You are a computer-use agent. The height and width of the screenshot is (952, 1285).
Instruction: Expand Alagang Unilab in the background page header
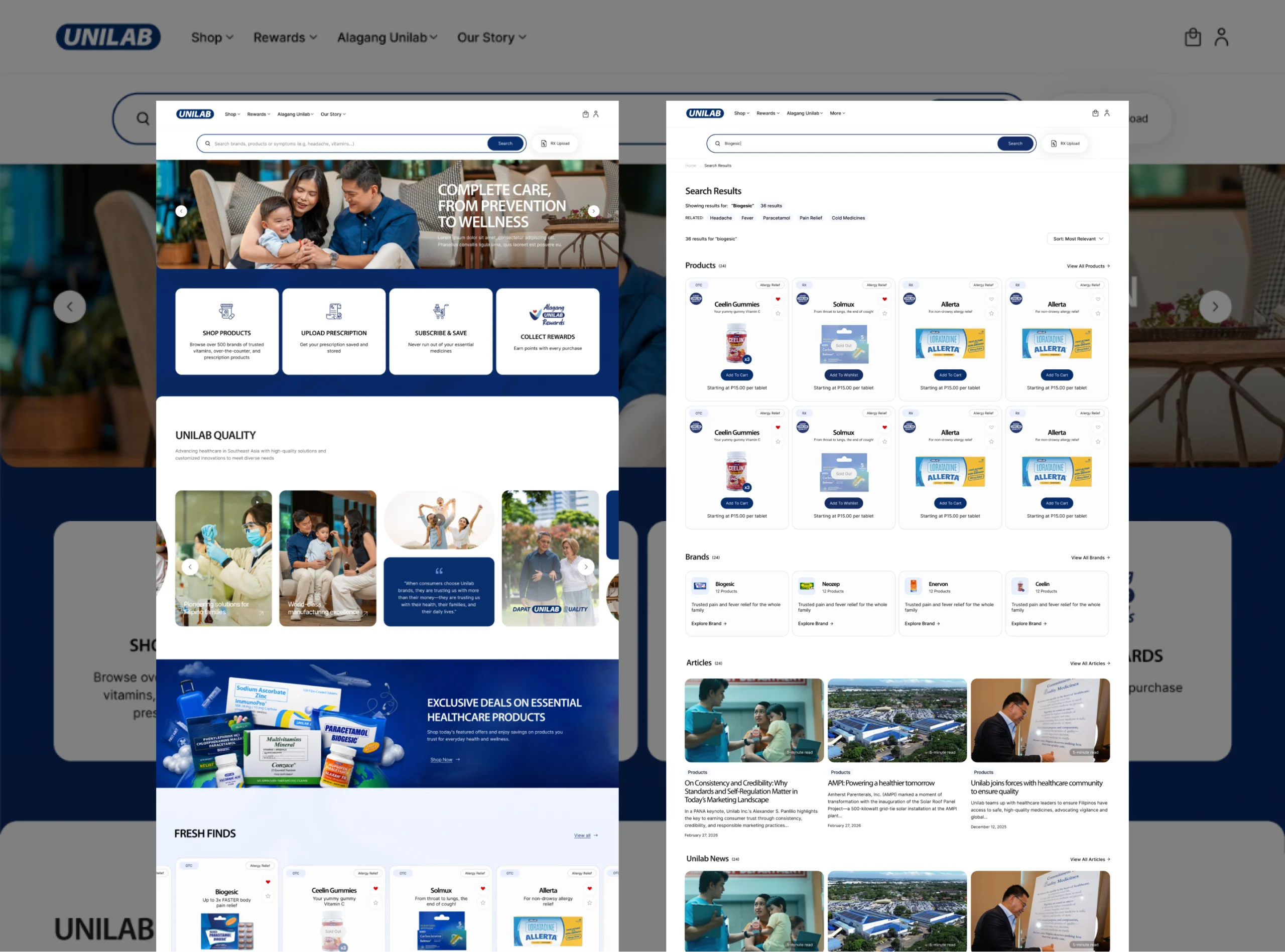[x=387, y=38]
